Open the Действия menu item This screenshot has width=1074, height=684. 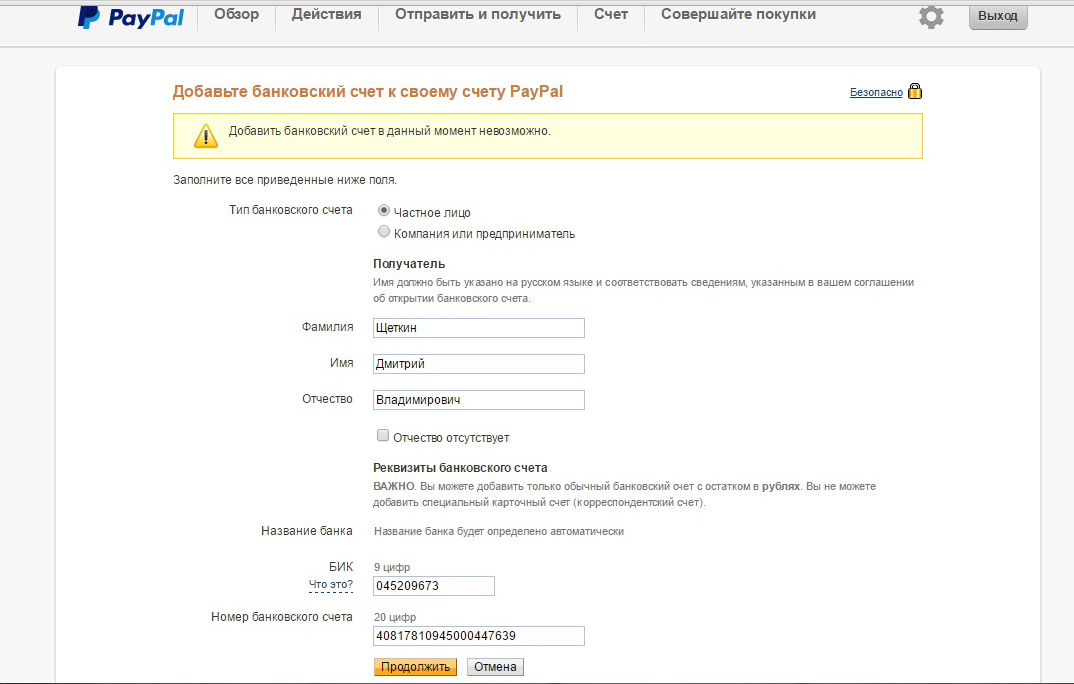[327, 14]
